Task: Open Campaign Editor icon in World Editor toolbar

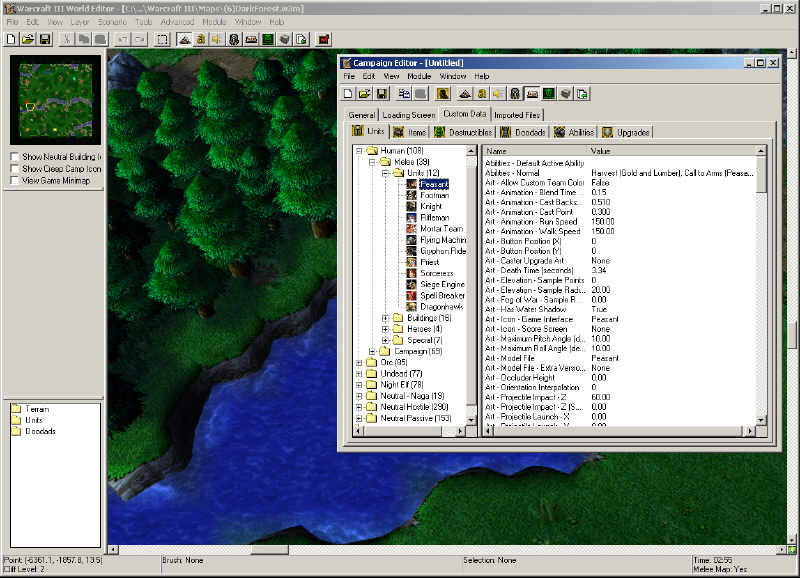Action: coord(251,39)
